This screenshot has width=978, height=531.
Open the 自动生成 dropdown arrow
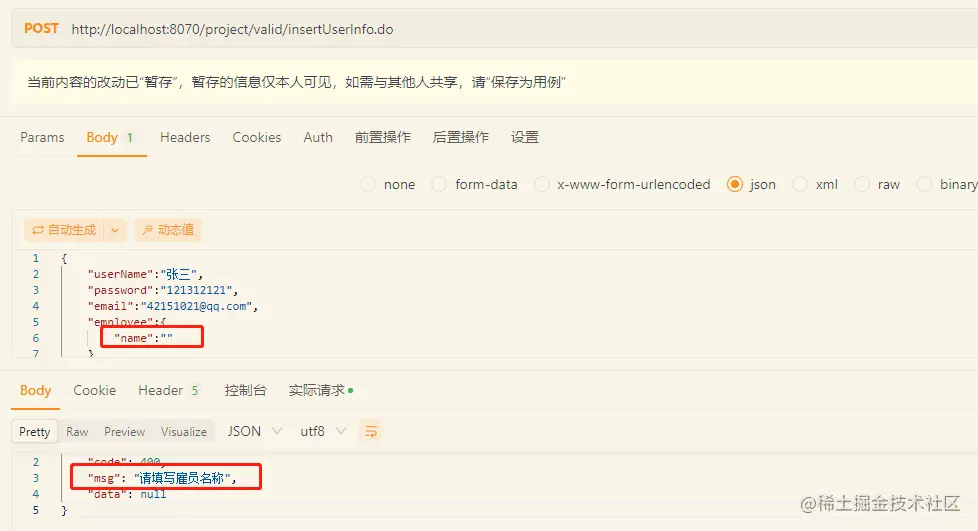(115, 230)
